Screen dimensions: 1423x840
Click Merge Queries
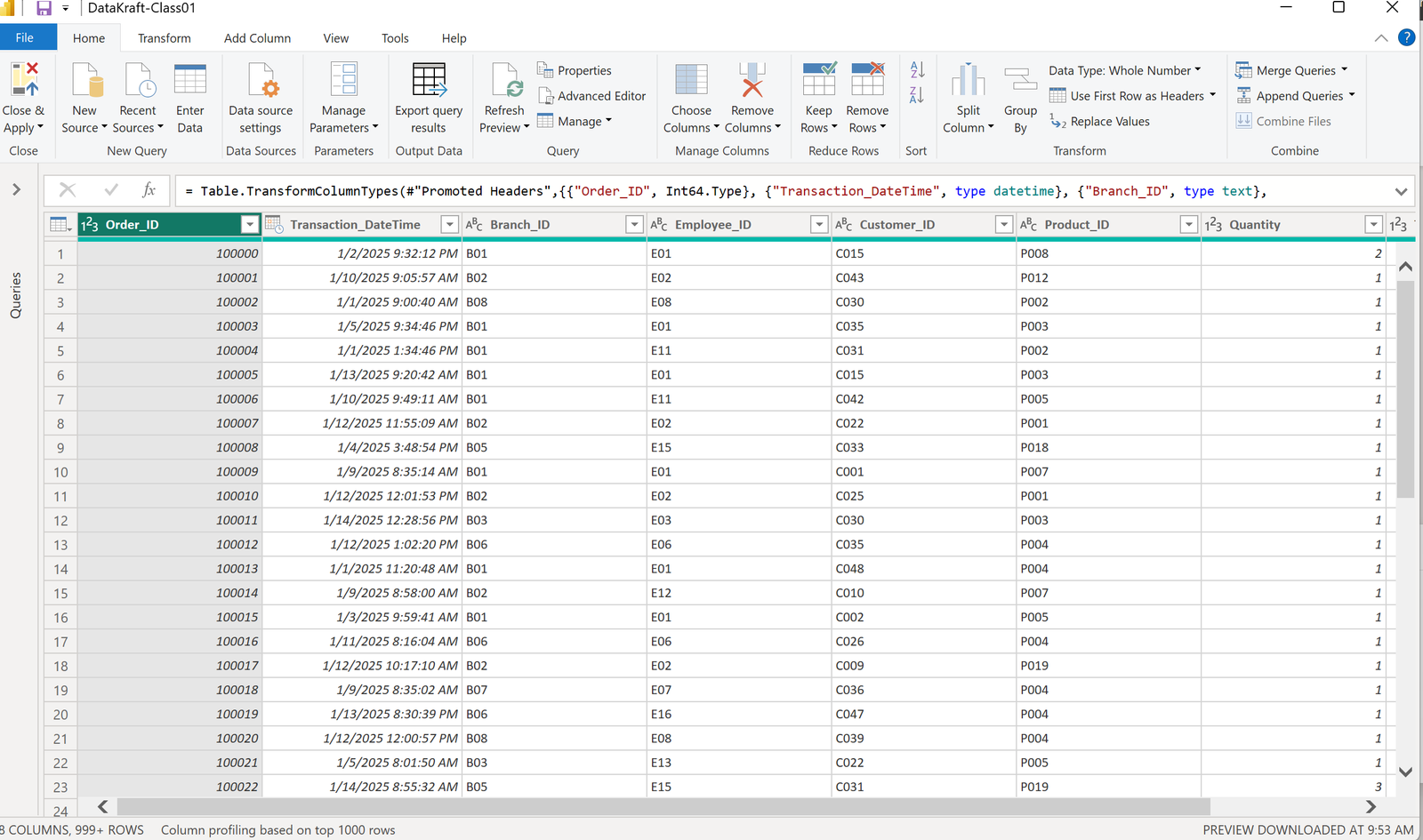tap(1291, 70)
